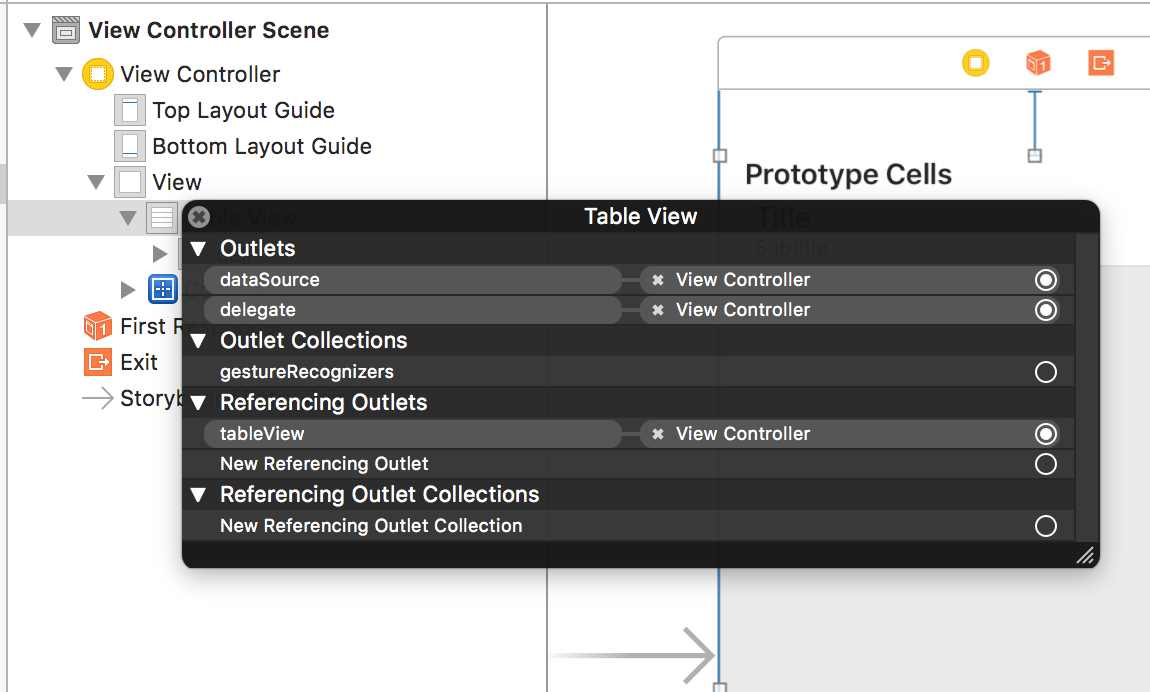Click the delegate outlet connection circle
Viewport: 1150px width, 692px height.
point(1046,310)
